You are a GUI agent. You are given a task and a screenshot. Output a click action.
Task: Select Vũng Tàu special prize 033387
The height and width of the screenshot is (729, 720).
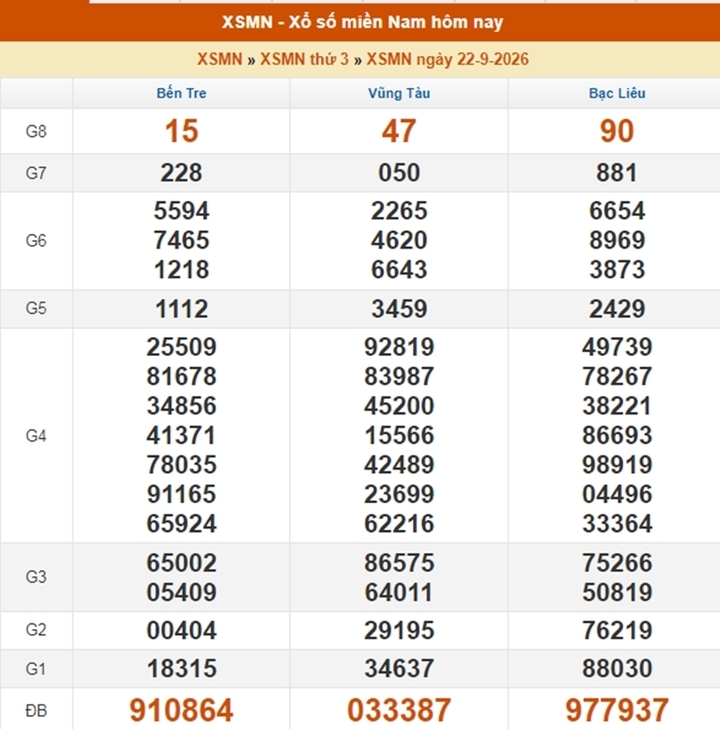pyautogui.click(x=399, y=710)
